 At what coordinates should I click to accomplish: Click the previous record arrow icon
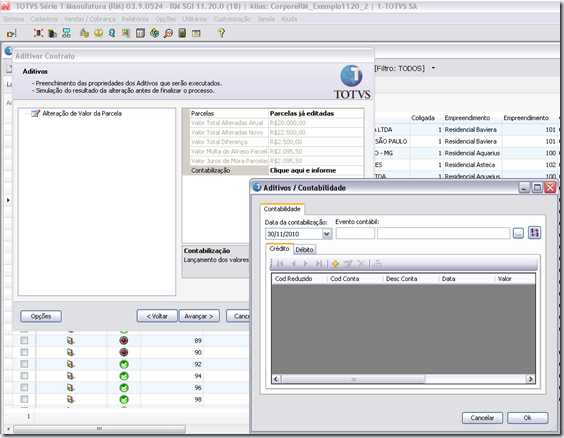click(294, 264)
